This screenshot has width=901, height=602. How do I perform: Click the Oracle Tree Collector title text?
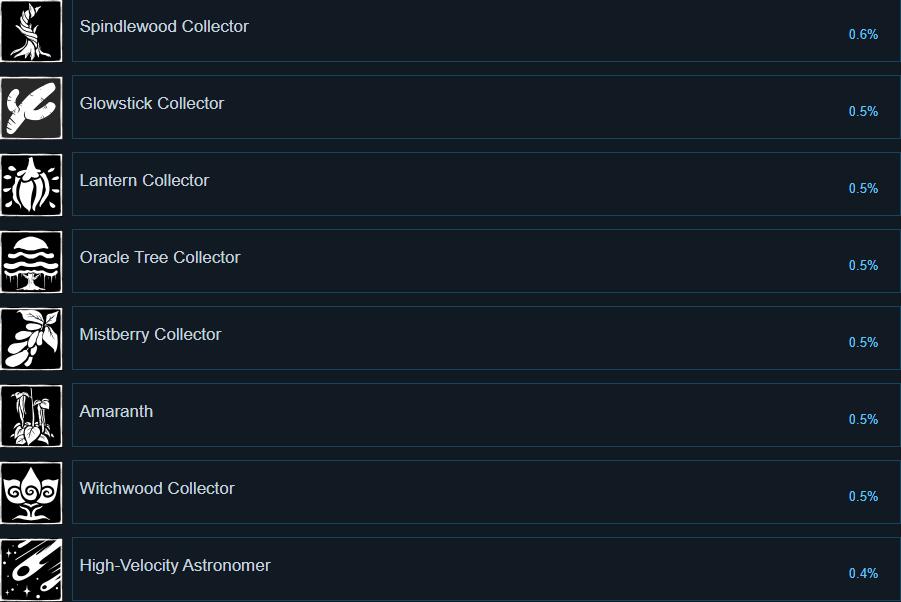click(160, 257)
